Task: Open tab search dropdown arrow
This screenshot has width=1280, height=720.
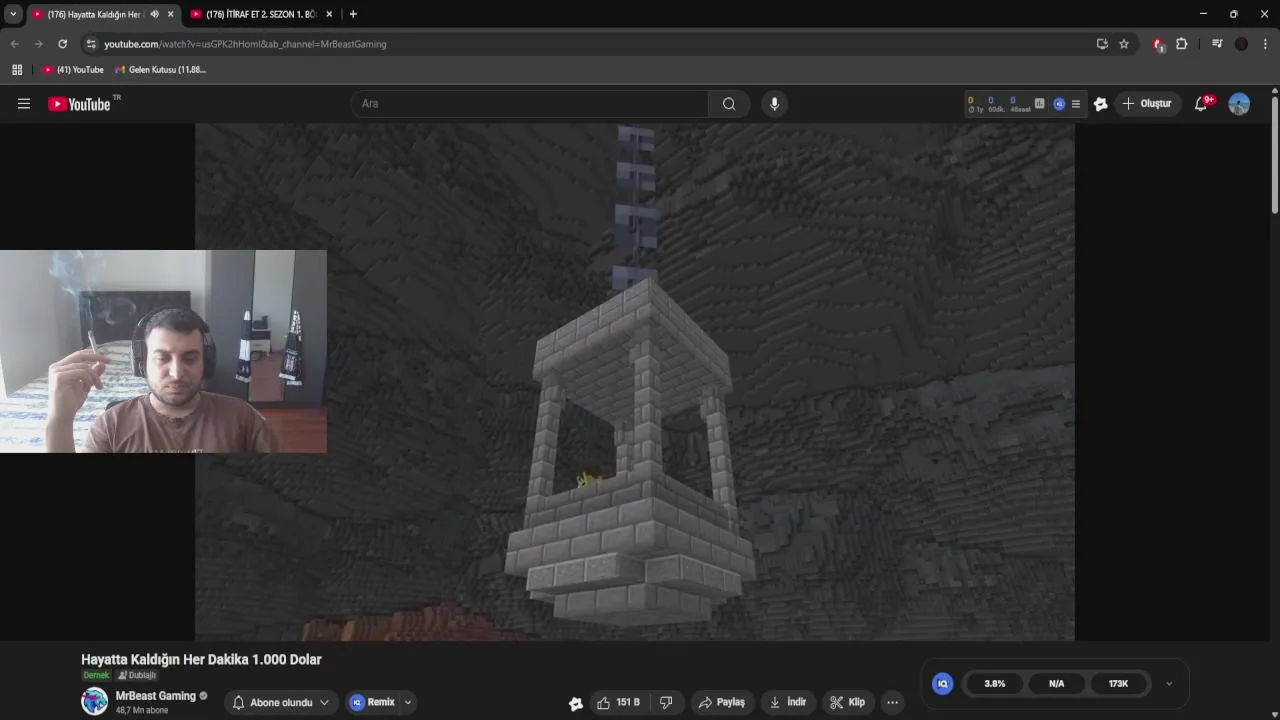Action: coord(13,14)
